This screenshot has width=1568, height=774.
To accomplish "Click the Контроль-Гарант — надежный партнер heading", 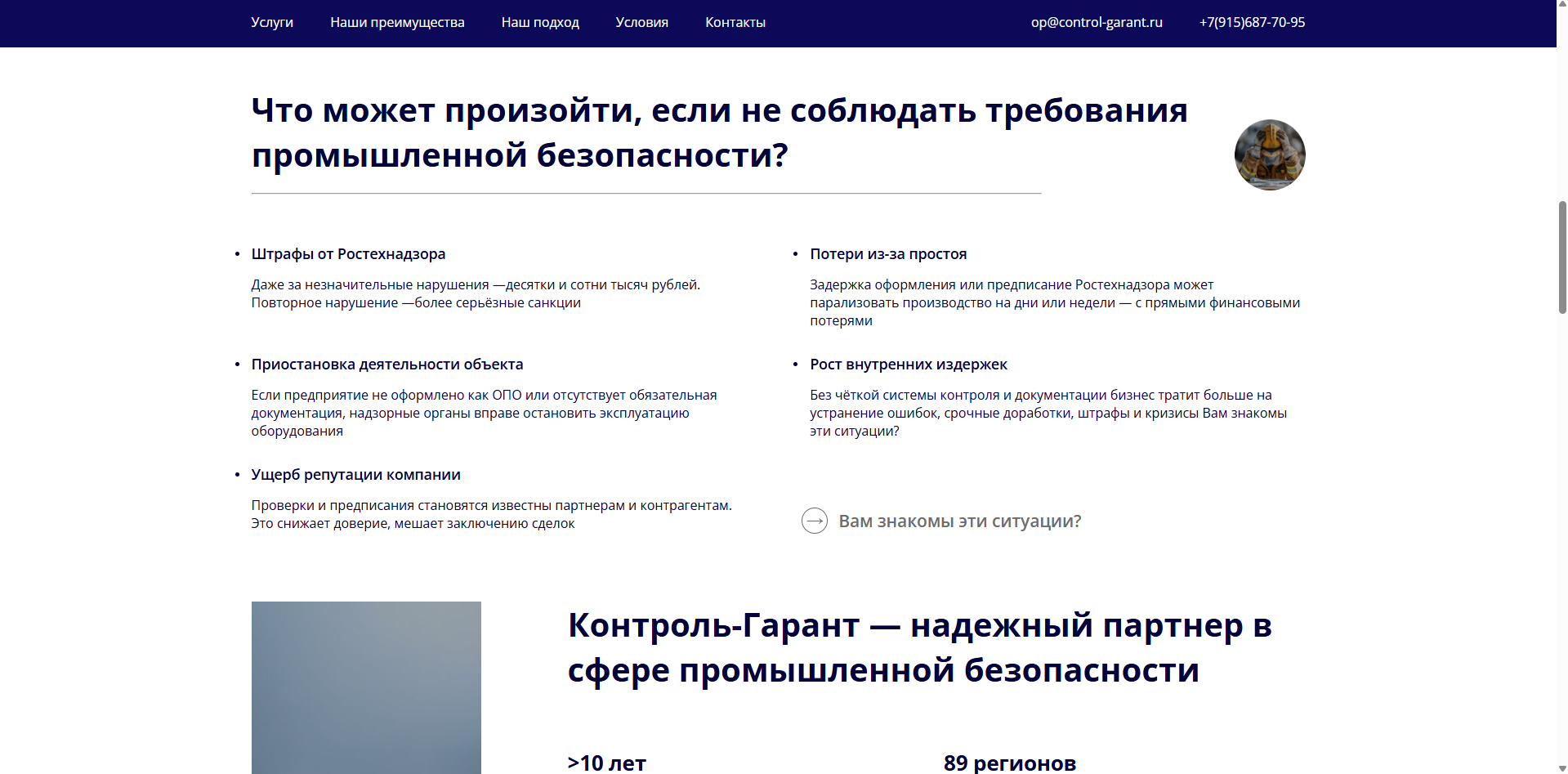I will pos(920,647).
